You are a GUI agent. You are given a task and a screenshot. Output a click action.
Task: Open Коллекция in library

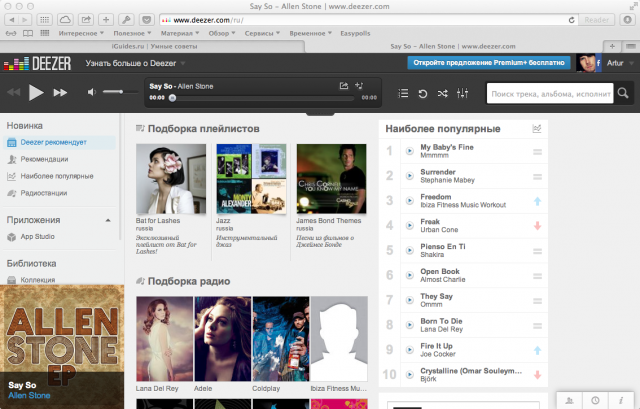(x=38, y=280)
